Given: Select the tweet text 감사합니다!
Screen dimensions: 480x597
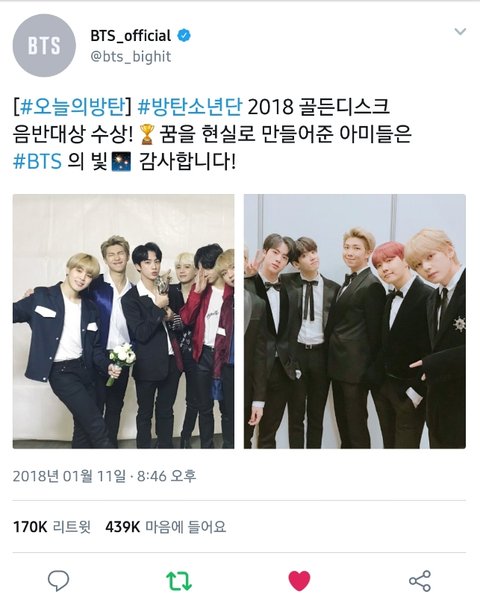Looking at the screenshot, I should (188, 162).
